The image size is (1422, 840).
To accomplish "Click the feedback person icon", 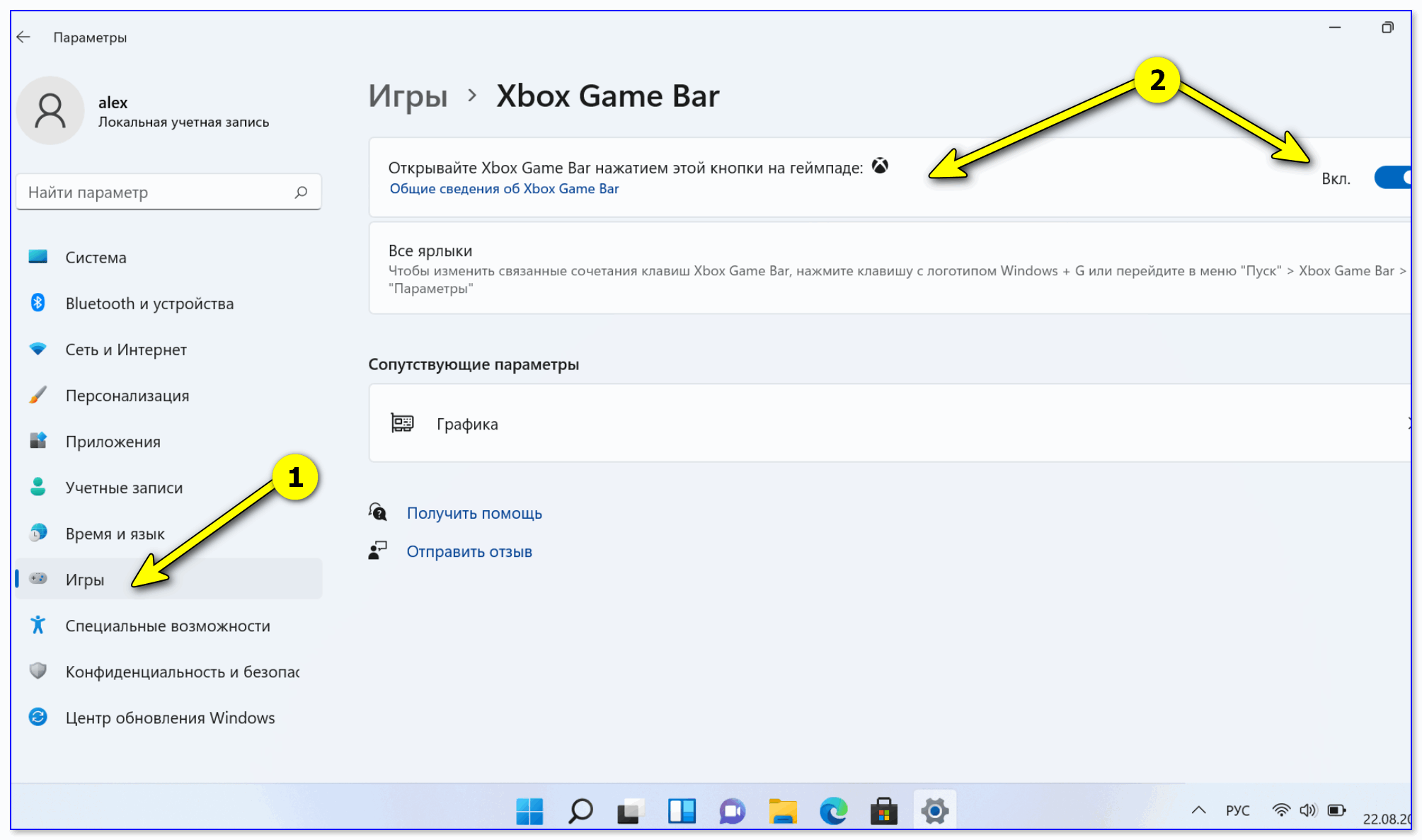I will click(x=378, y=551).
